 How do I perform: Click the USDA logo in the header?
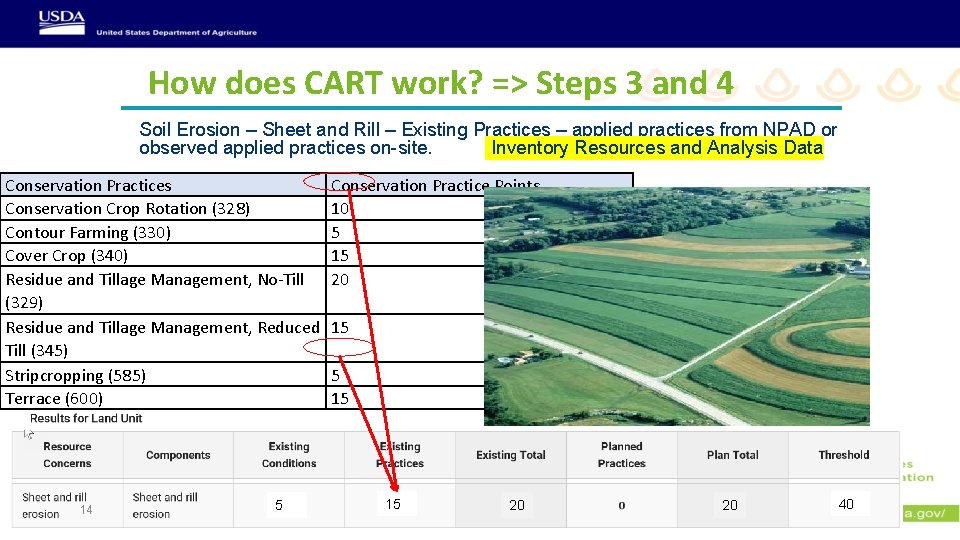coord(62,23)
